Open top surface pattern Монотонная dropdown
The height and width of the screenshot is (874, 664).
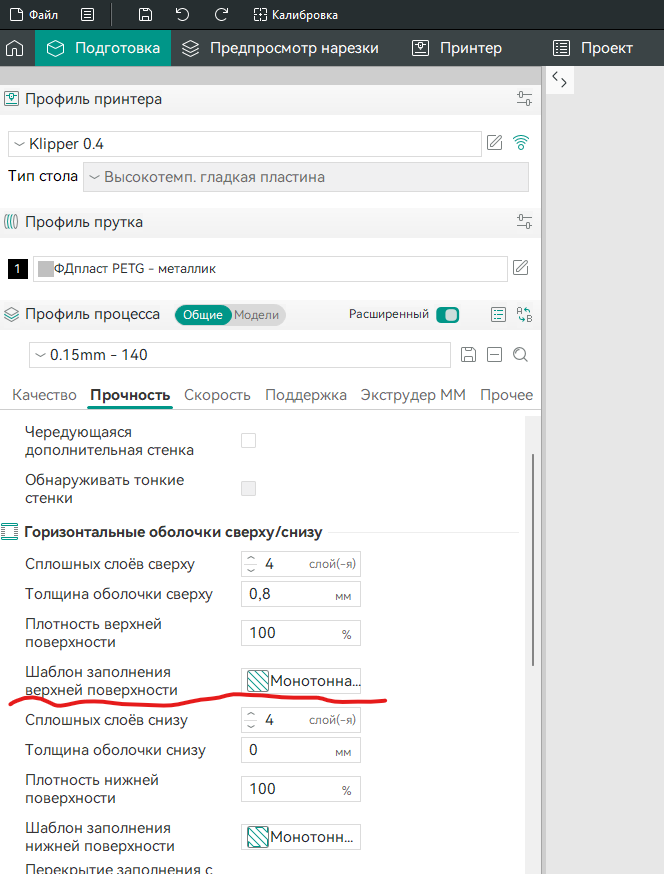[301, 681]
